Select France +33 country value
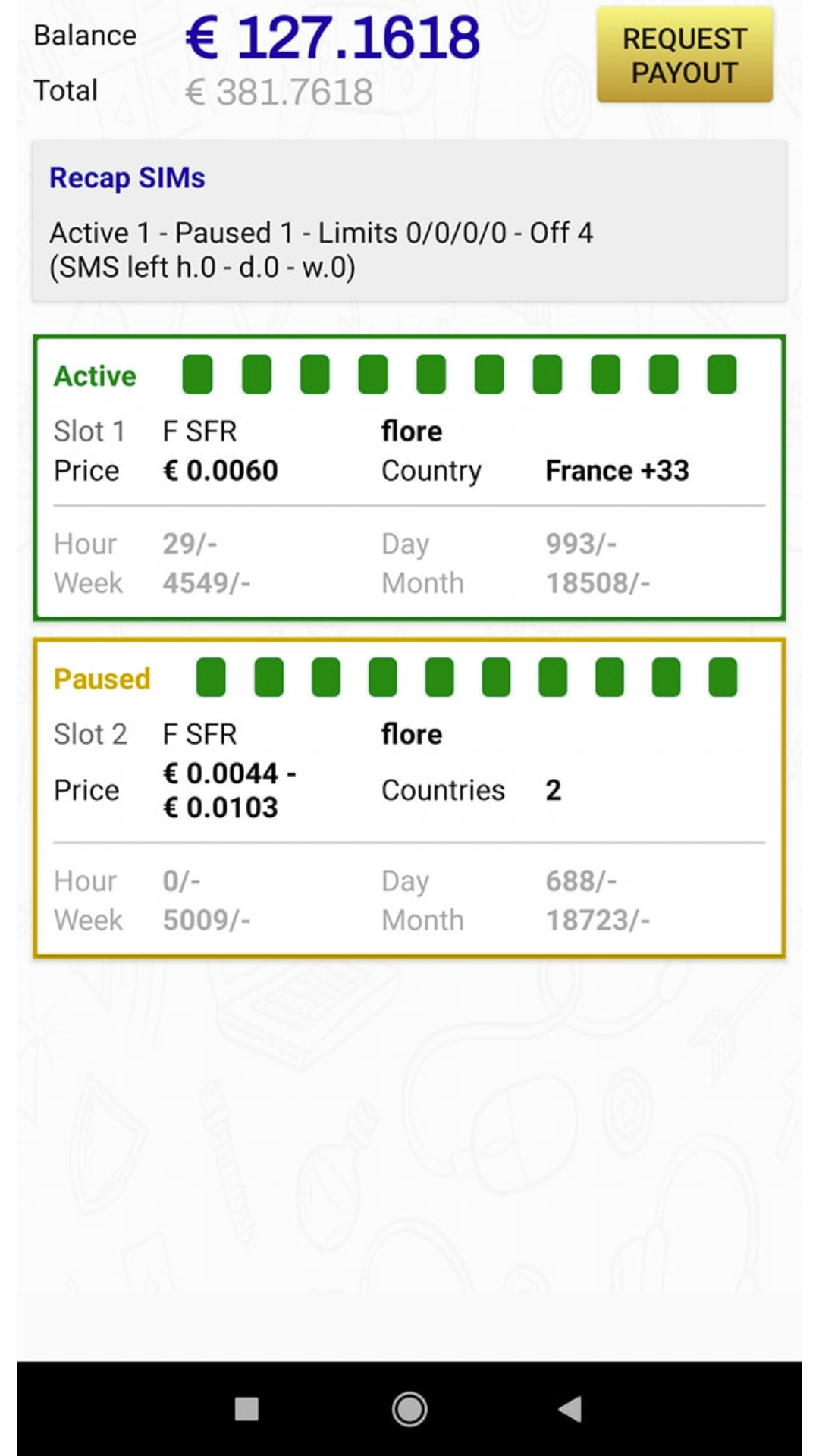 [x=617, y=471]
